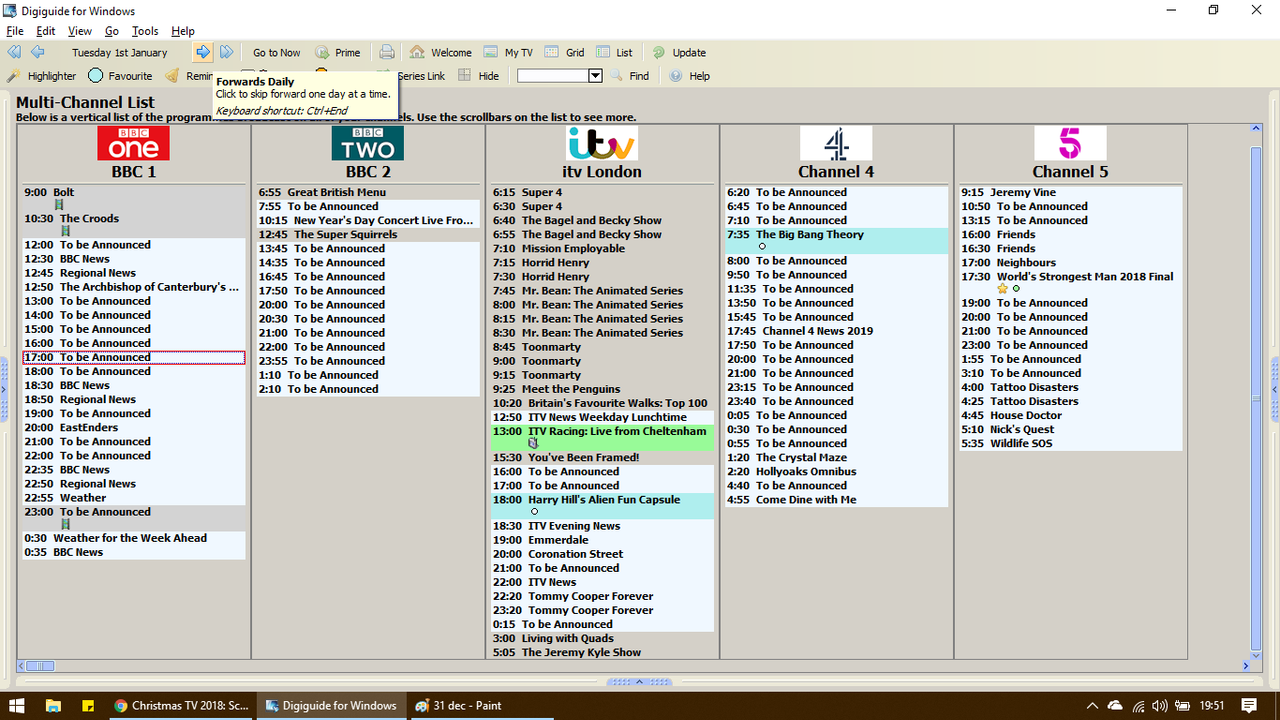The height and width of the screenshot is (720, 1280).
Task: Switch to the Chrome Christmas TV 2018 window
Action: coord(181,705)
